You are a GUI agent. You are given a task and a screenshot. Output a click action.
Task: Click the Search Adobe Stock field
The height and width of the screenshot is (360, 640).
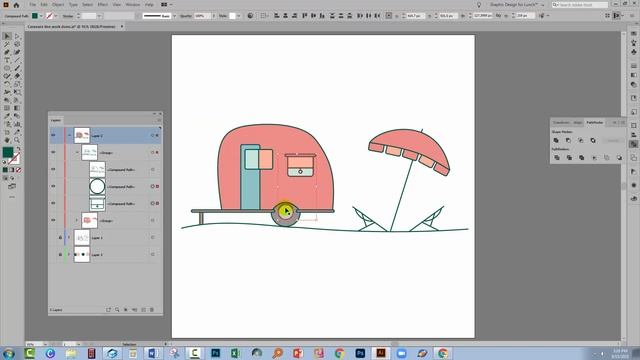click(580, 4)
